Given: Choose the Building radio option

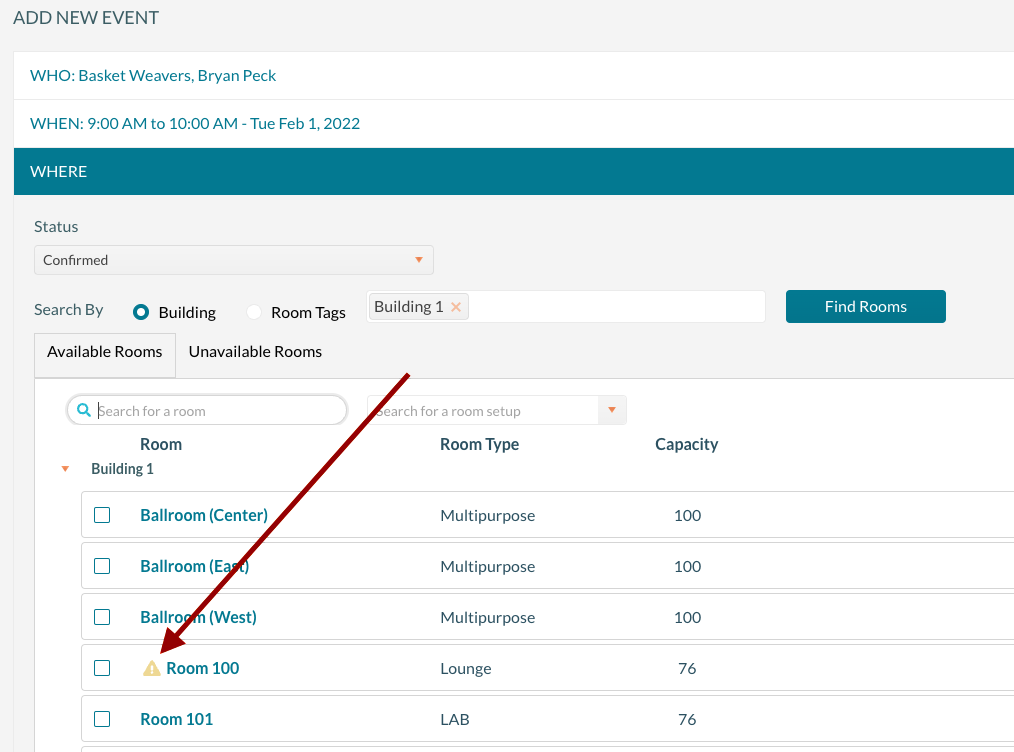Looking at the screenshot, I should (x=142, y=312).
